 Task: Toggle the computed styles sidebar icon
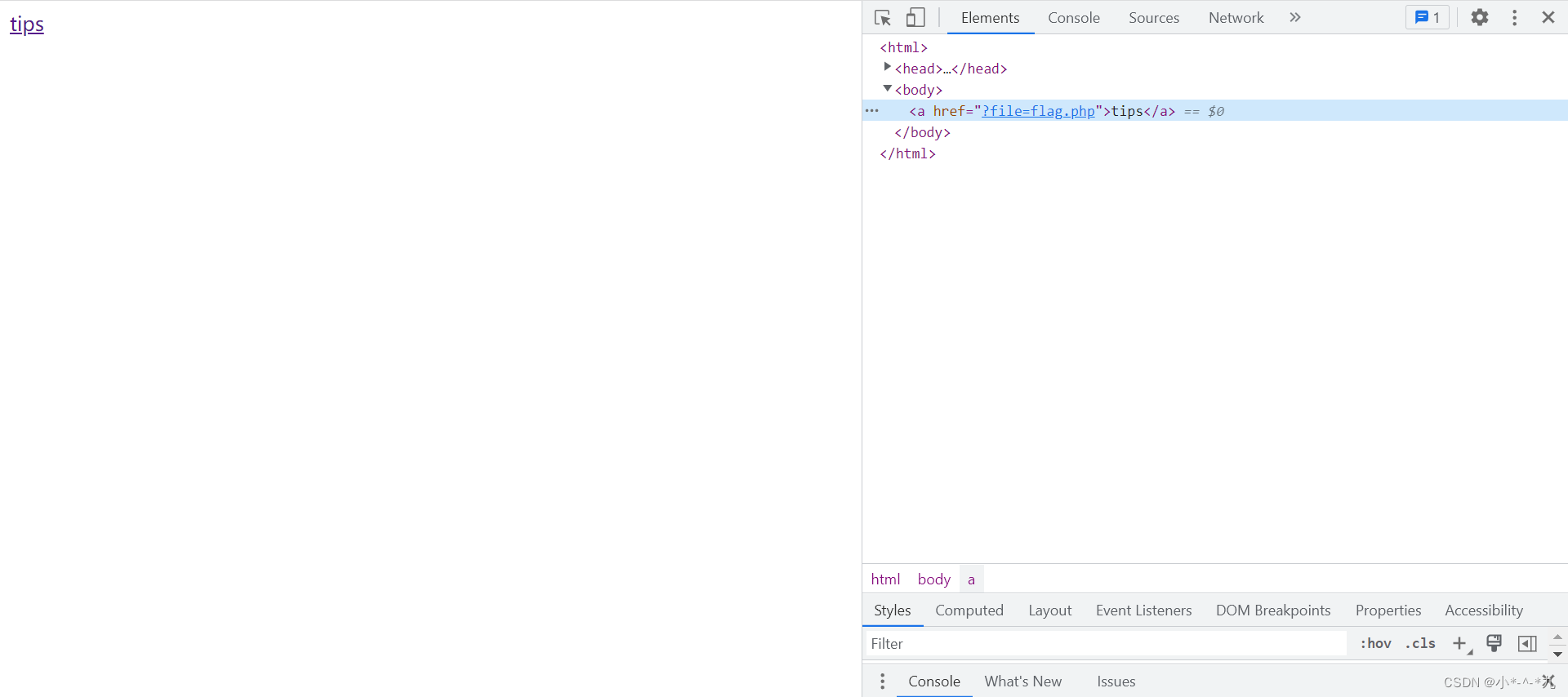point(1527,644)
